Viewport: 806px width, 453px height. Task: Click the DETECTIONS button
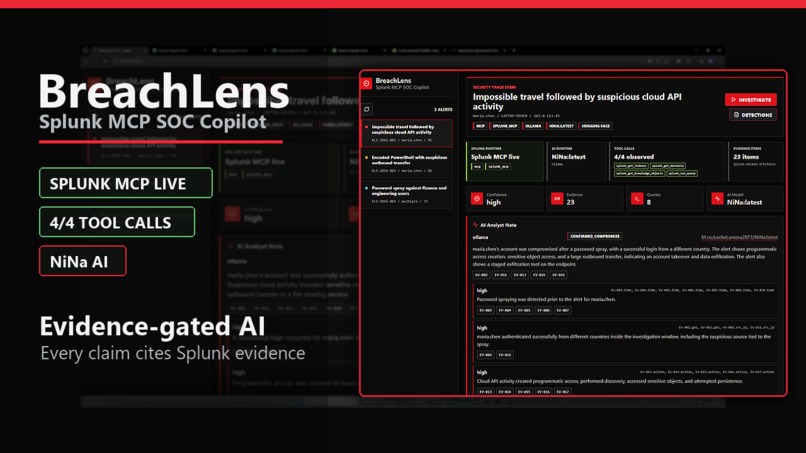pyautogui.click(x=753, y=115)
